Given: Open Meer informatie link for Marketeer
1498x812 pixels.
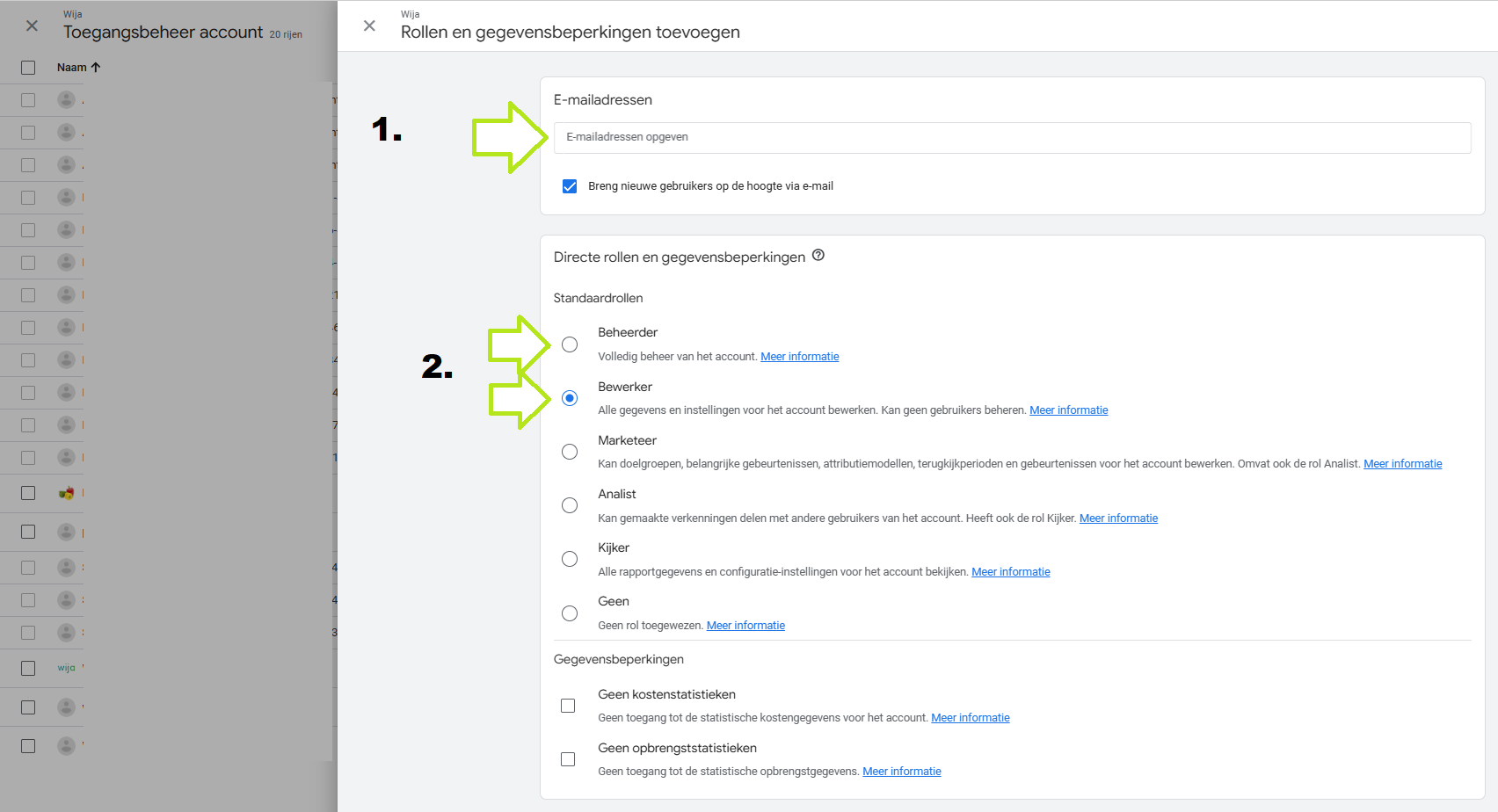Looking at the screenshot, I should (x=1403, y=464).
